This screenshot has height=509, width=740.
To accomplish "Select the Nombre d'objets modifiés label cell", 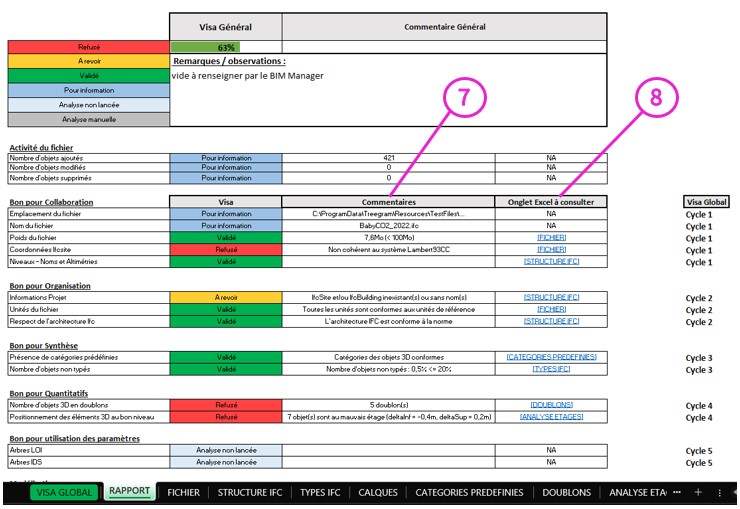I will point(89,167).
